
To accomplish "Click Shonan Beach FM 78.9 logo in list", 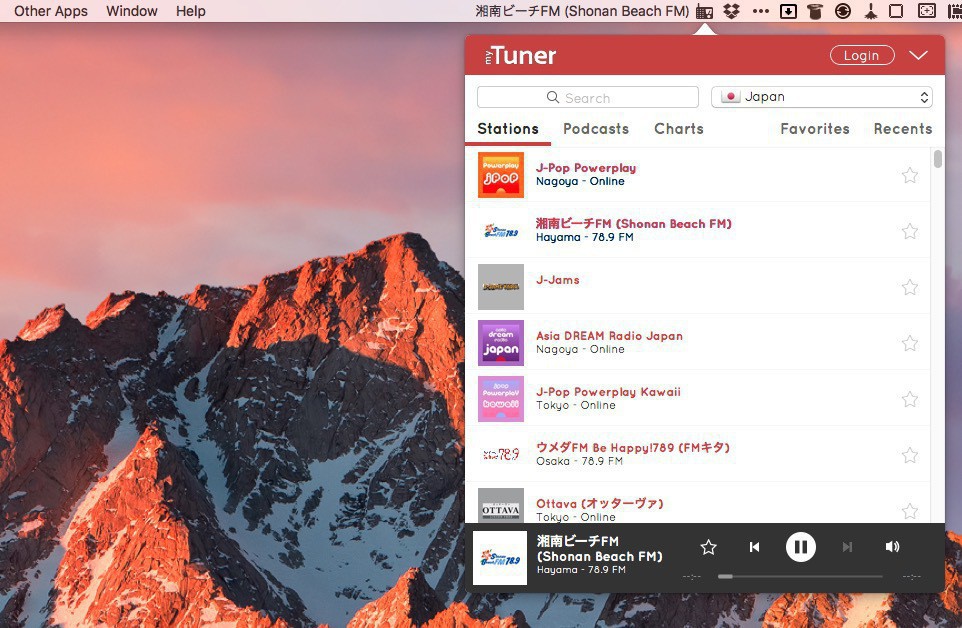I will 501,231.
